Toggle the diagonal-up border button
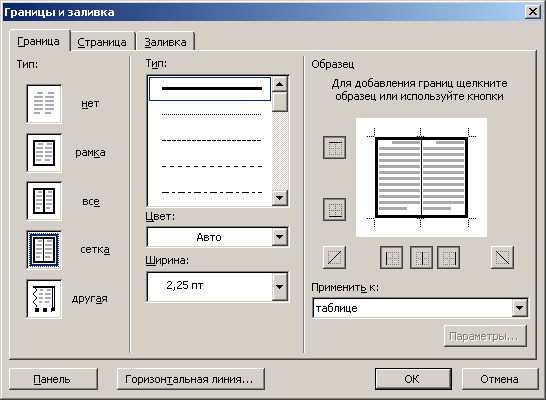Viewport: 546px width, 400px height. pyautogui.click(x=334, y=258)
